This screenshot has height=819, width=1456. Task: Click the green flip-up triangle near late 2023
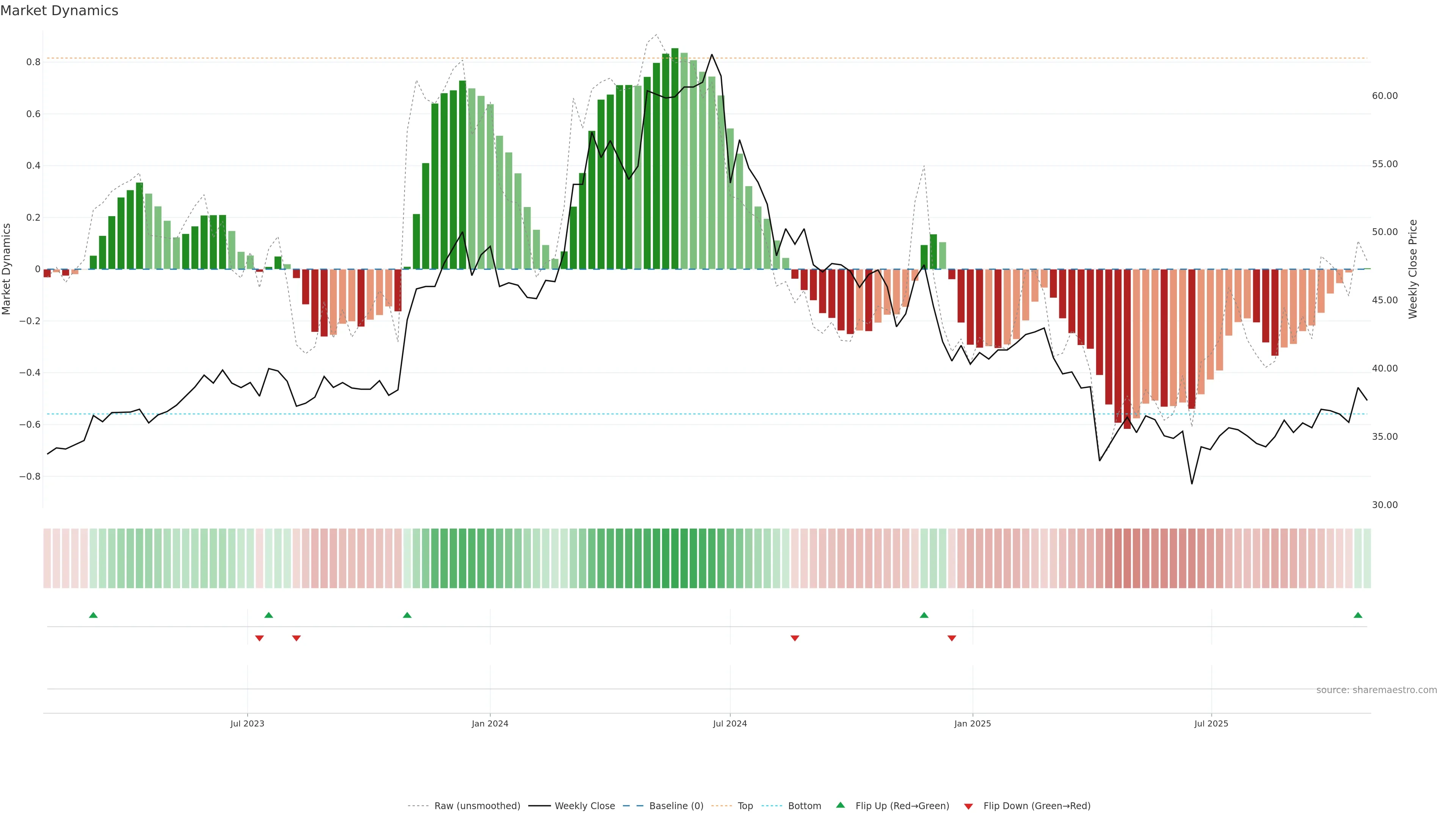click(407, 615)
